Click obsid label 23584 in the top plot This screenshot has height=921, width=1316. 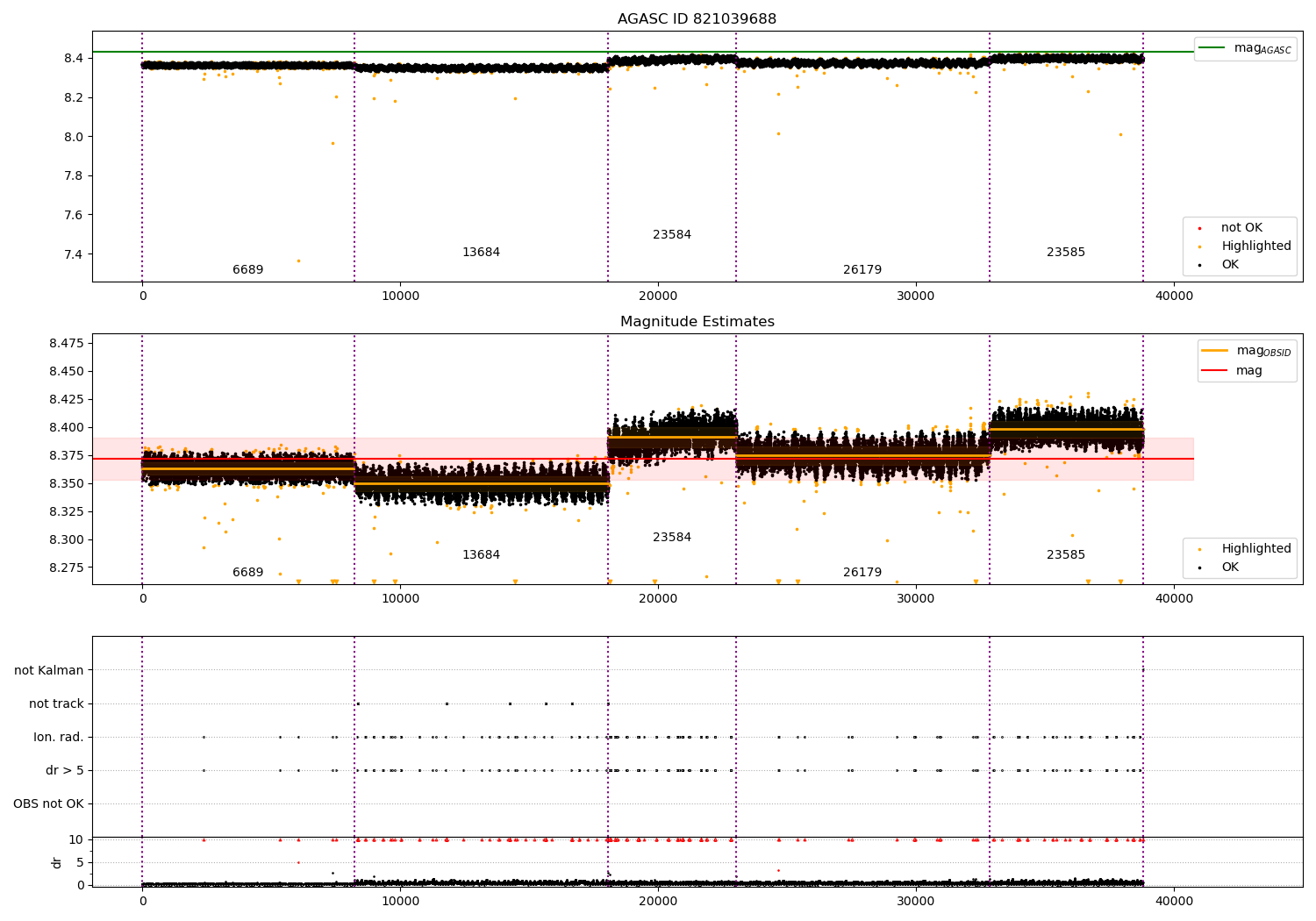tap(672, 235)
